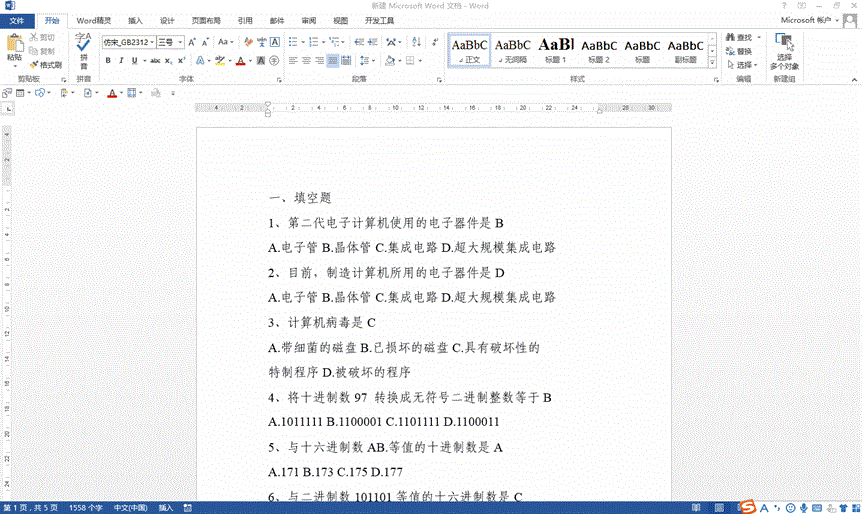Image resolution: width=862 pixels, height=514 pixels.
Task: Expand the styles gallery more arrow
Action: click(713, 64)
